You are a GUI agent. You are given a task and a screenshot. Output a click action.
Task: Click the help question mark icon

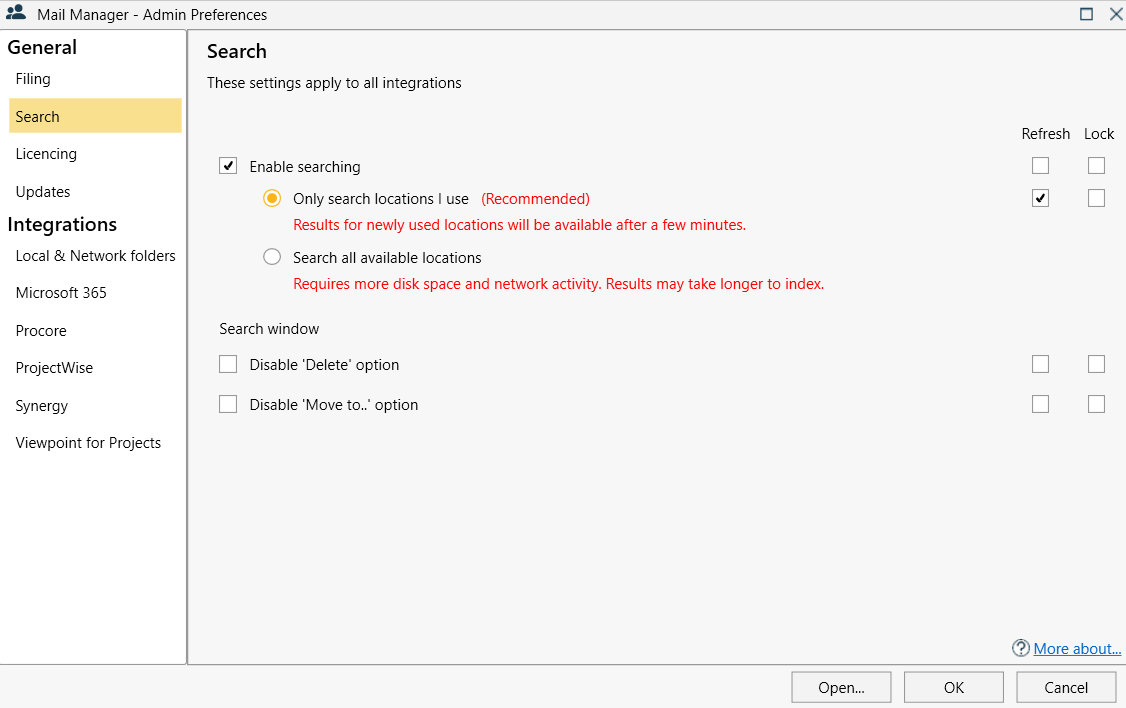point(1021,648)
